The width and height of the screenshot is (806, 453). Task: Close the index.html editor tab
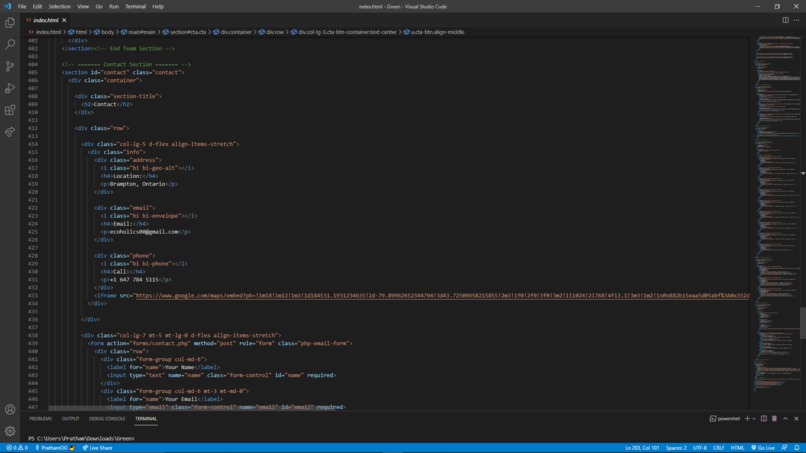coord(64,20)
